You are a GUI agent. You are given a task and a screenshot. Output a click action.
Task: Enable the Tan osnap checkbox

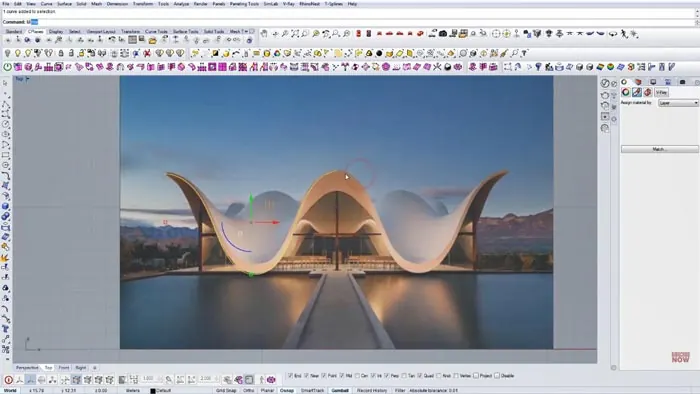pyautogui.click(x=404, y=376)
